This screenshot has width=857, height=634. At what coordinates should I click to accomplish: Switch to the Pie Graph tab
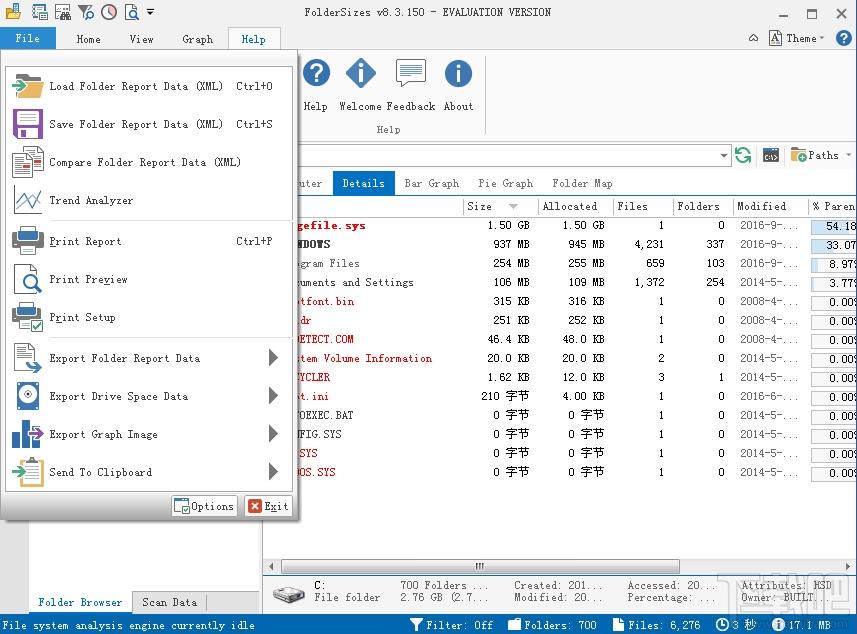pyautogui.click(x=506, y=184)
